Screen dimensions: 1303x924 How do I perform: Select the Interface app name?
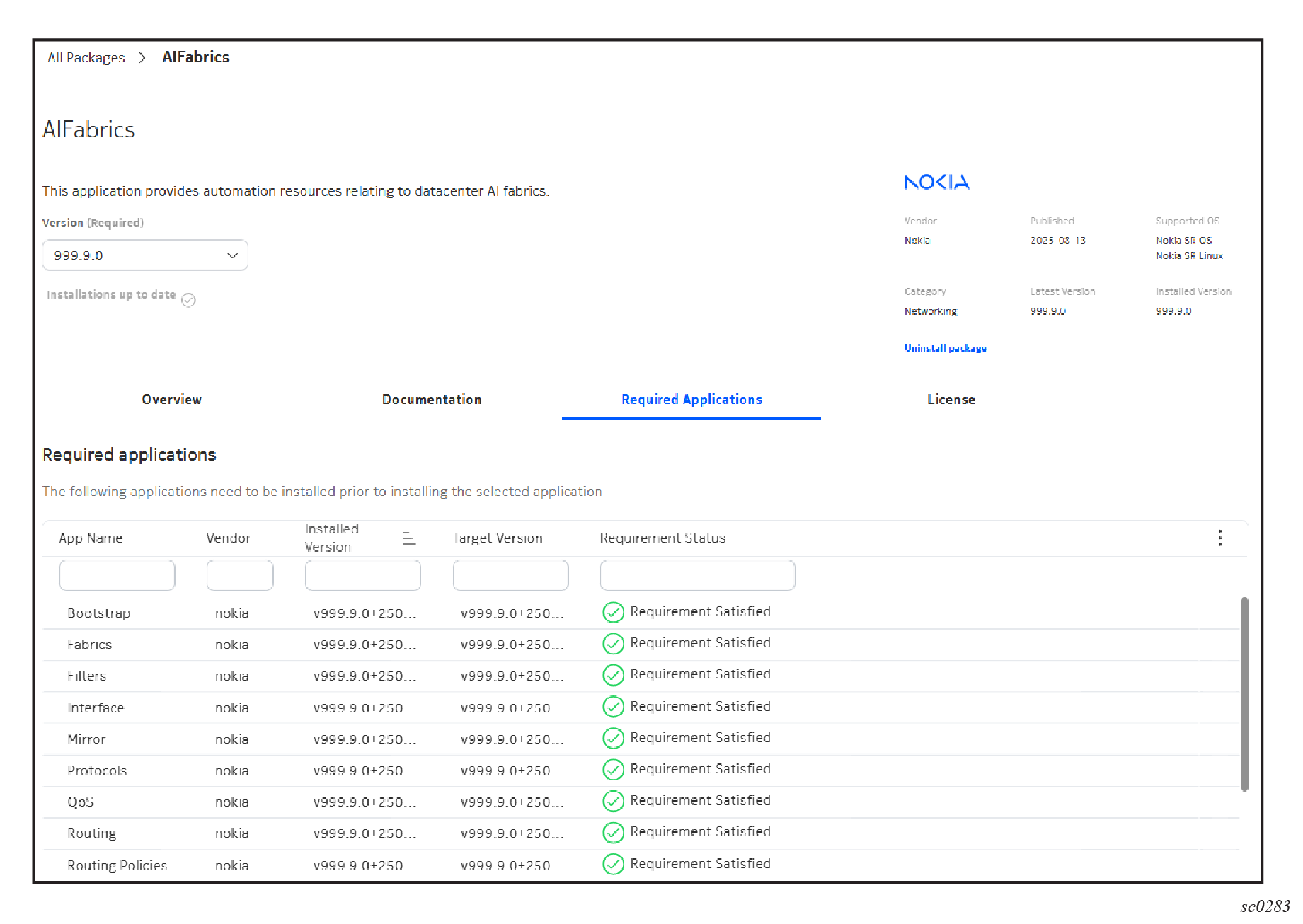point(95,708)
